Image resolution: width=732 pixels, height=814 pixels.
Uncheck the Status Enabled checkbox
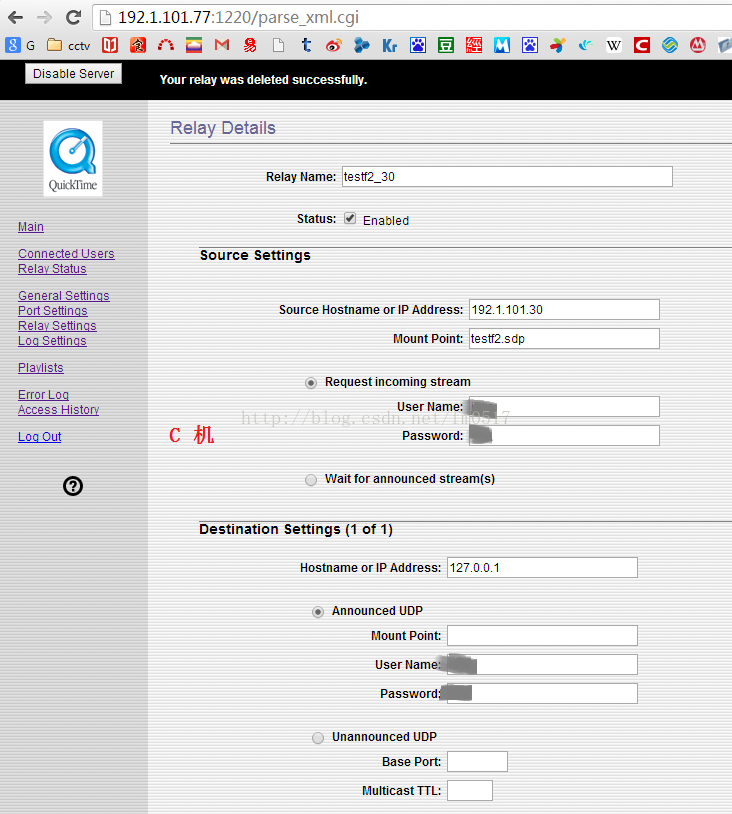pos(350,219)
